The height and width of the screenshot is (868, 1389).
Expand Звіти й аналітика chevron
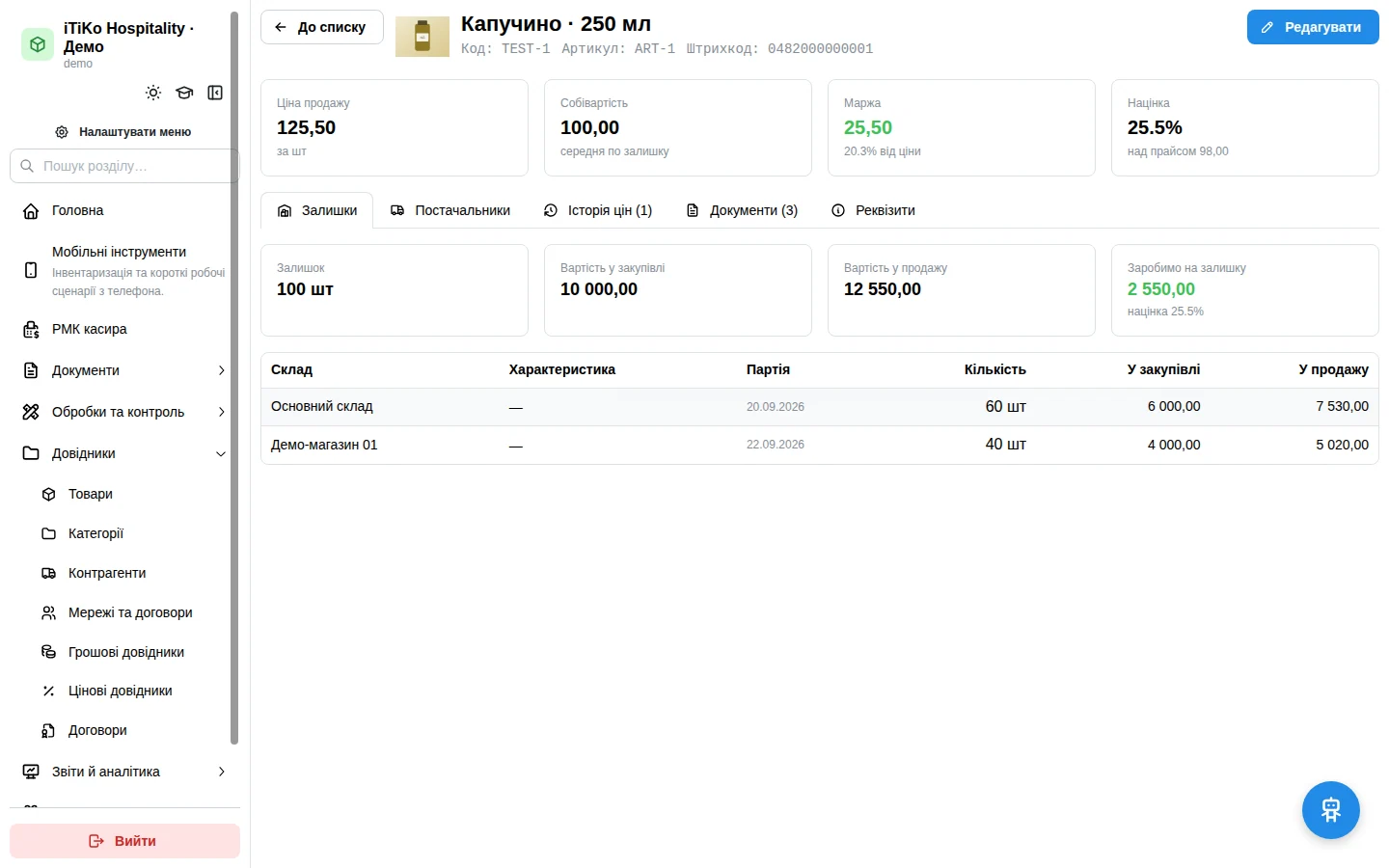coord(221,772)
